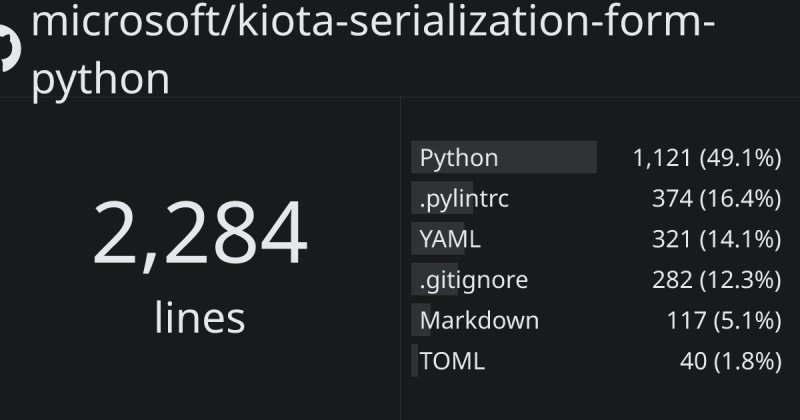Viewport: 800px width, 420px height.
Task: Click the 1,121 (49.1%) Python value
Action: point(707,158)
